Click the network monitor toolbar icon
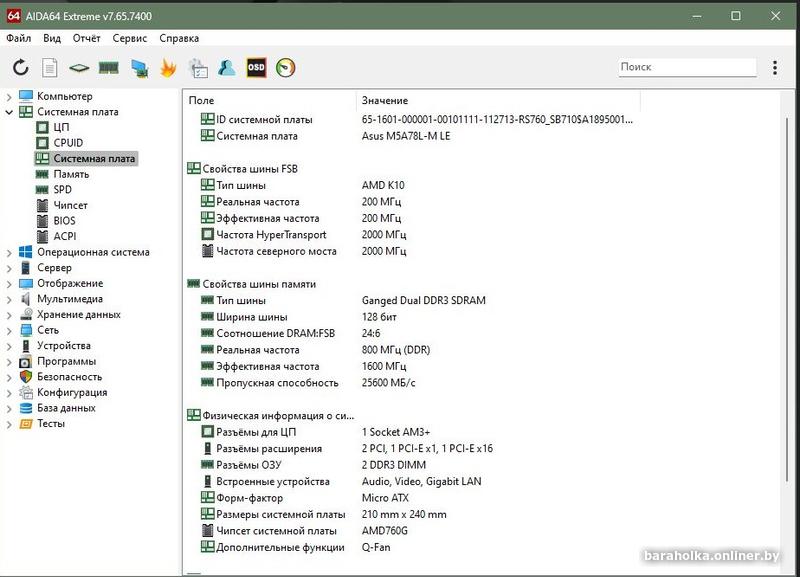 pos(139,68)
